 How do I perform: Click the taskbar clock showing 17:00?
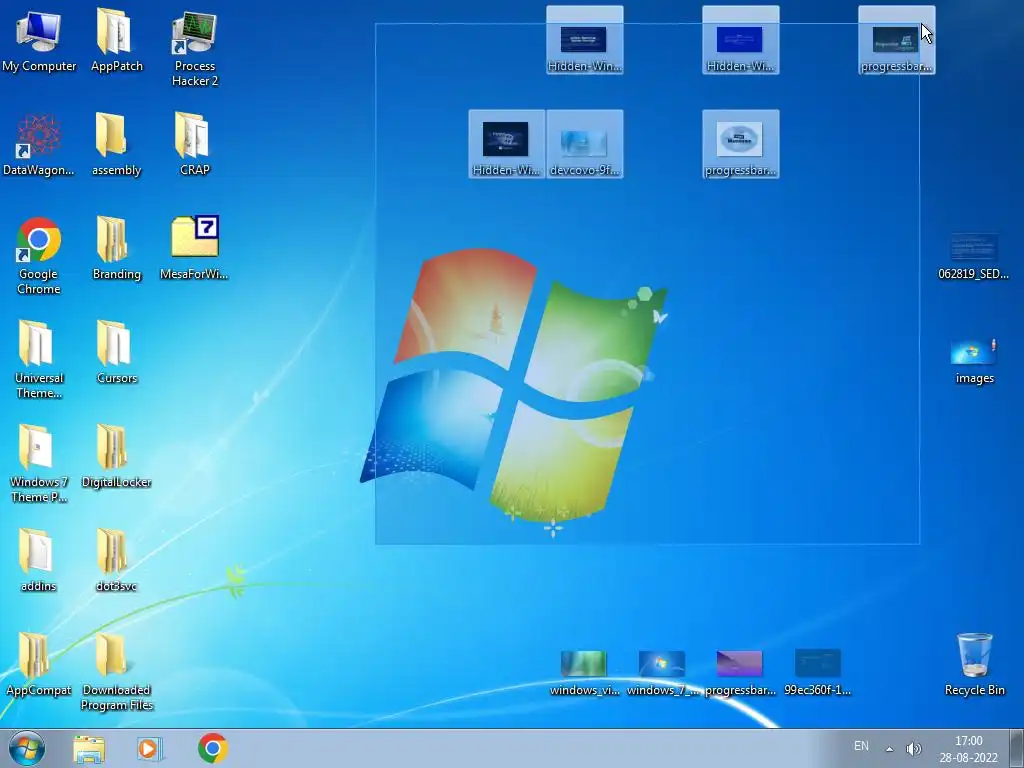point(968,749)
